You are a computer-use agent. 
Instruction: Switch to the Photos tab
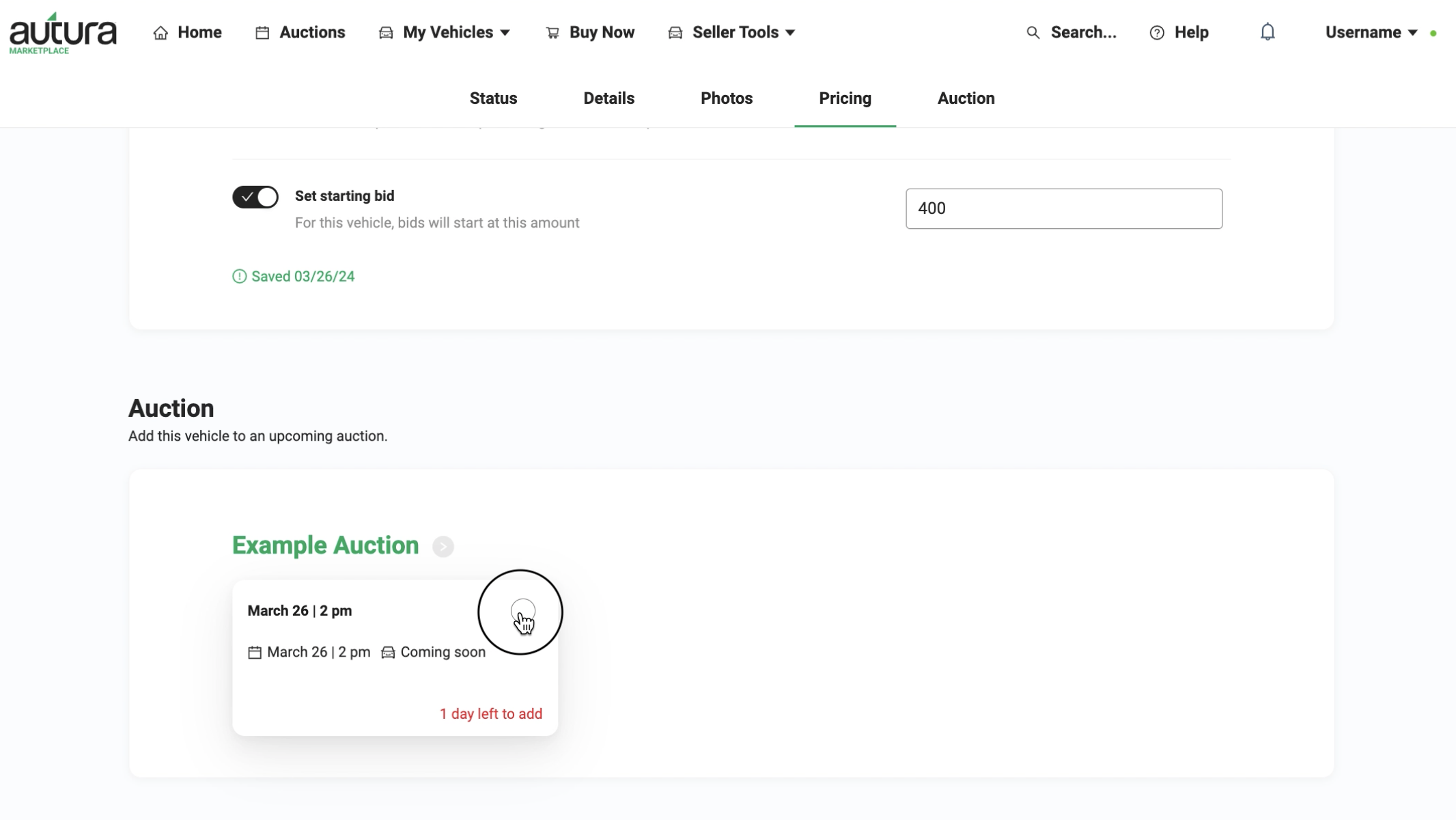(x=727, y=98)
